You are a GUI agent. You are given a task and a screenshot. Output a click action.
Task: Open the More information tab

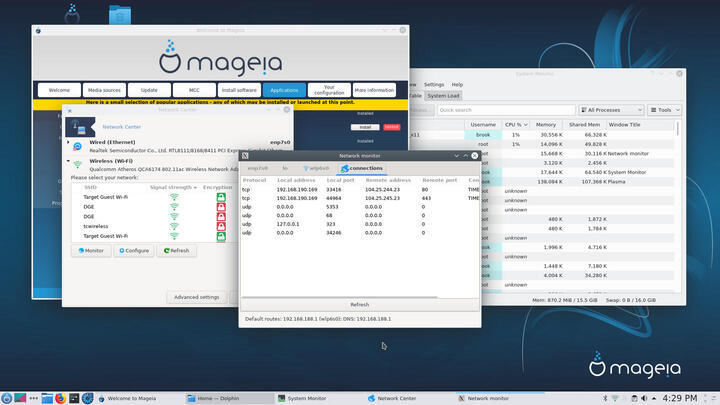pyautogui.click(x=374, y=90)
